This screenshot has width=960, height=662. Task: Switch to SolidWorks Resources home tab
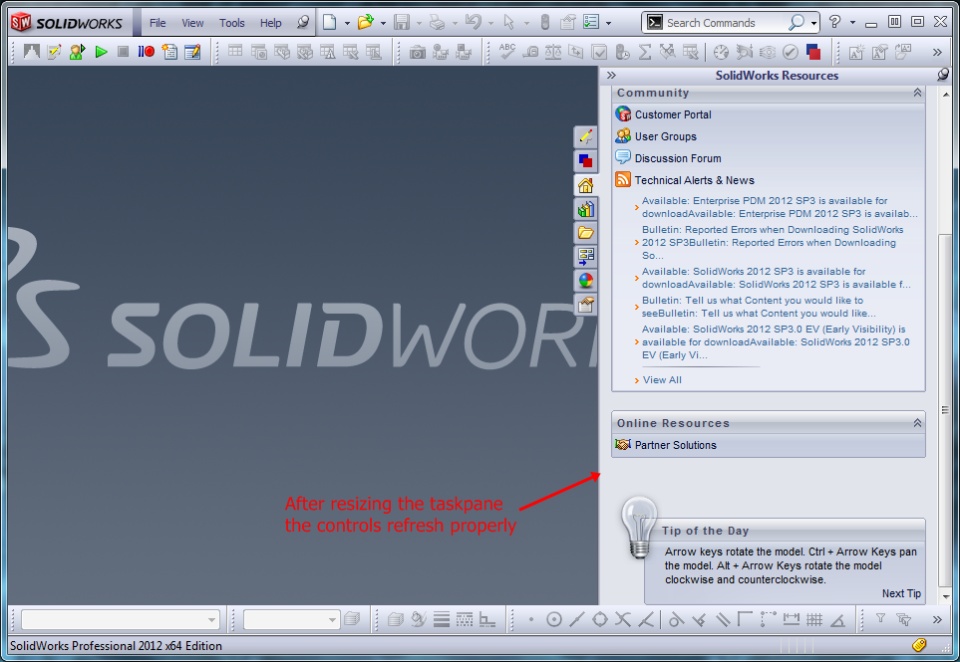585,185
